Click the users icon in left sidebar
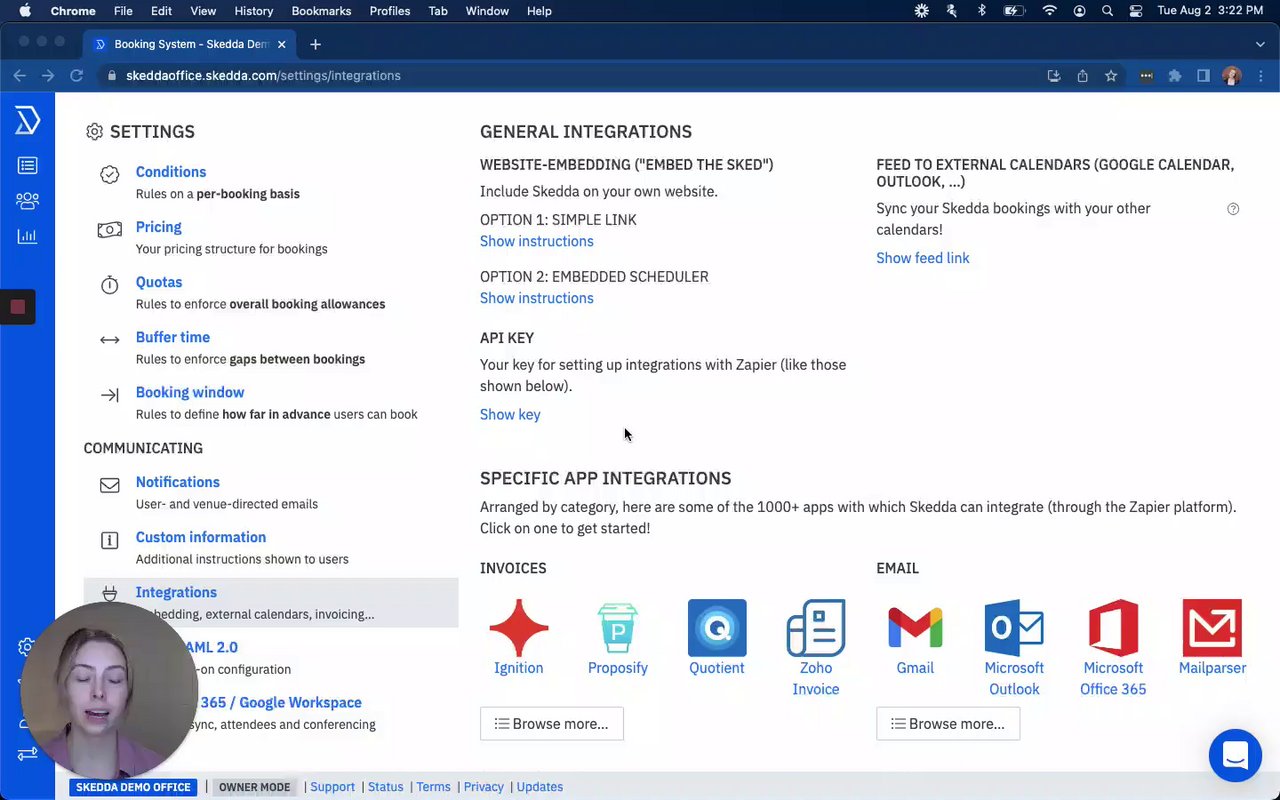 [x=27, y=201]
